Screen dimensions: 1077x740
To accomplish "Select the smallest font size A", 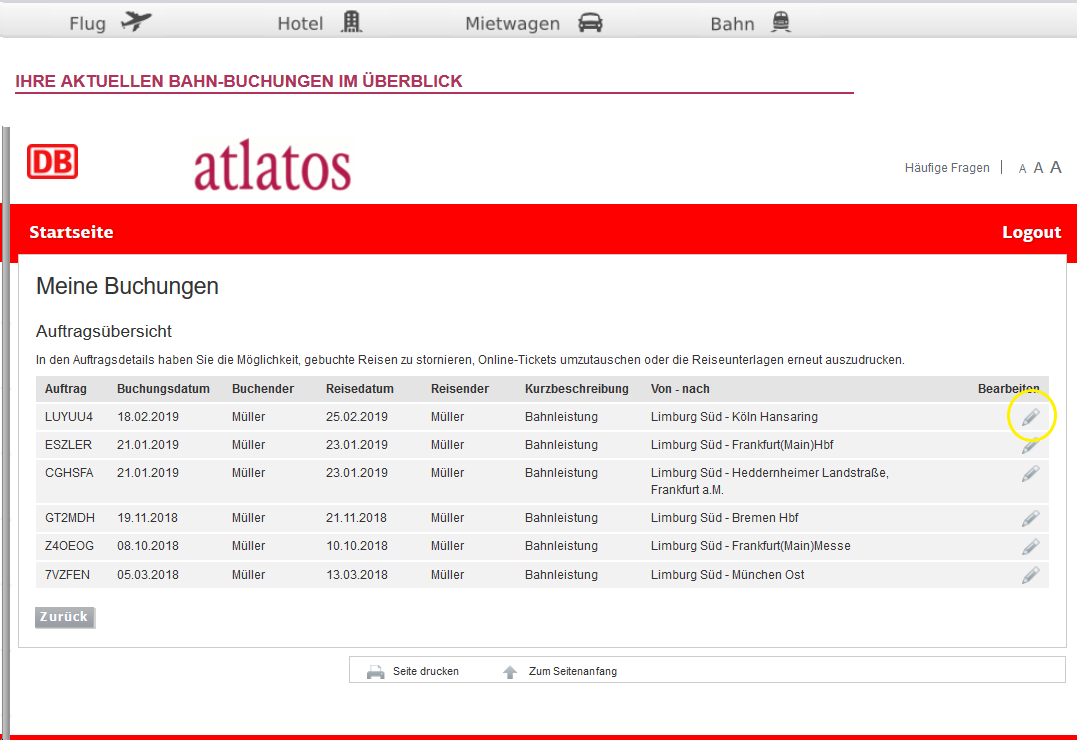I will pyautogui.click(x=1022, y=168).
